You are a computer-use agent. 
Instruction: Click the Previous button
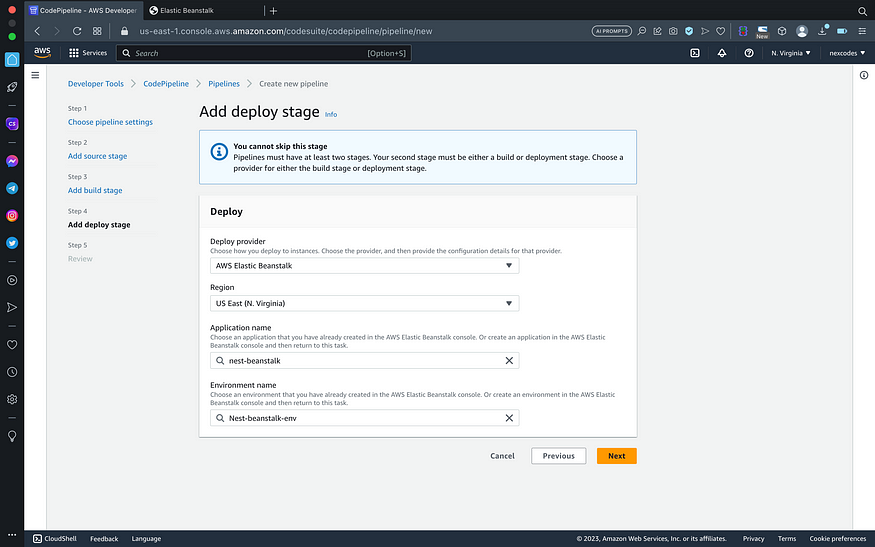559,456
